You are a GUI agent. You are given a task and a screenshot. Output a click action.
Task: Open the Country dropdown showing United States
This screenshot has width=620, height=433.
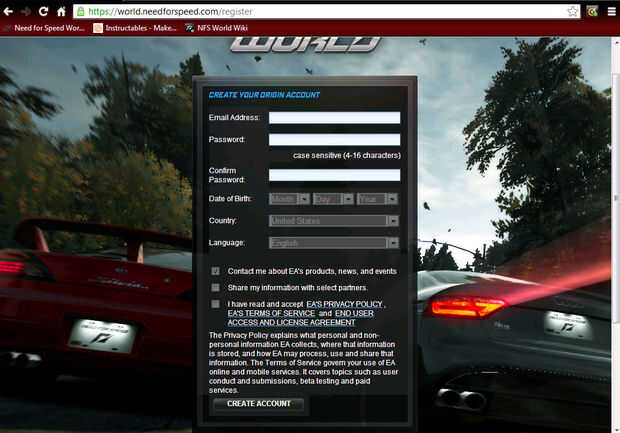(334, 221)
